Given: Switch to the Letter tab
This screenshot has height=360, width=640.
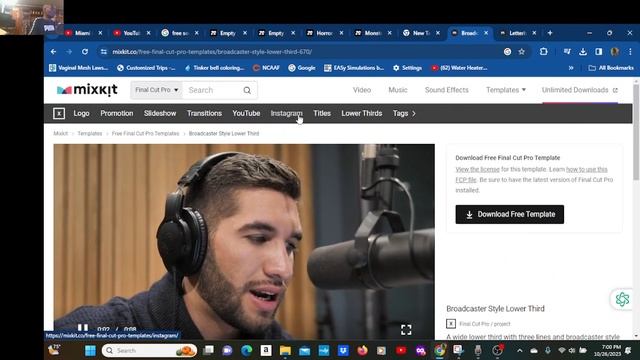Looking at the screenshot, I should [517, 33].
